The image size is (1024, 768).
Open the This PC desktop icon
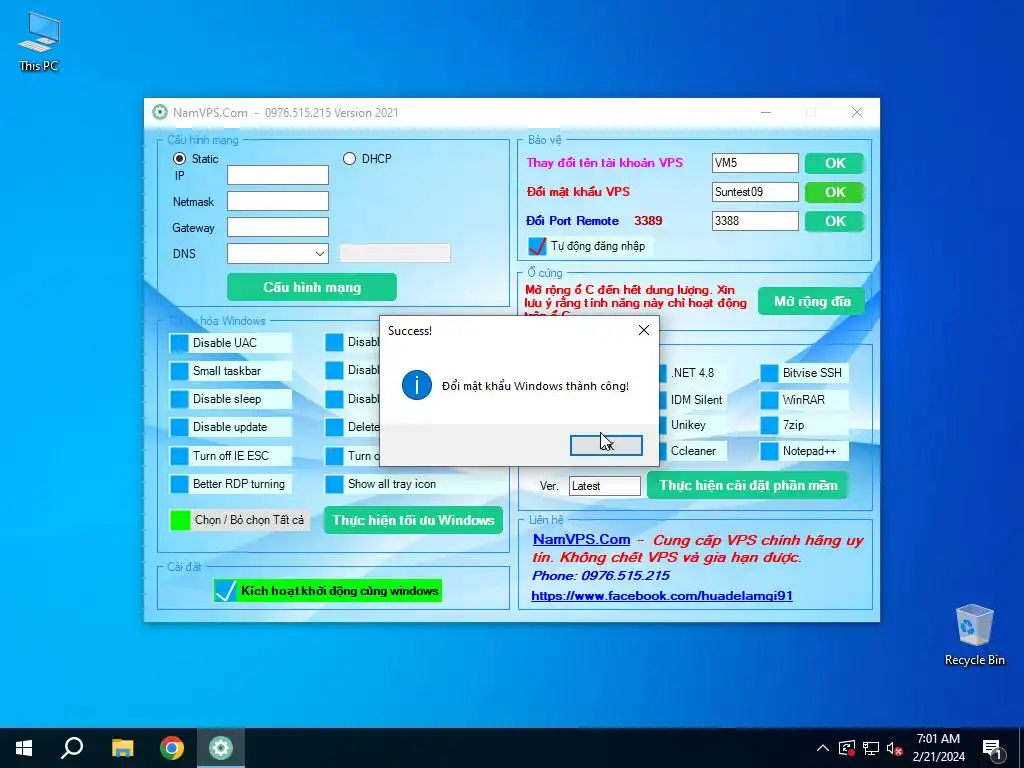(39, 41)
